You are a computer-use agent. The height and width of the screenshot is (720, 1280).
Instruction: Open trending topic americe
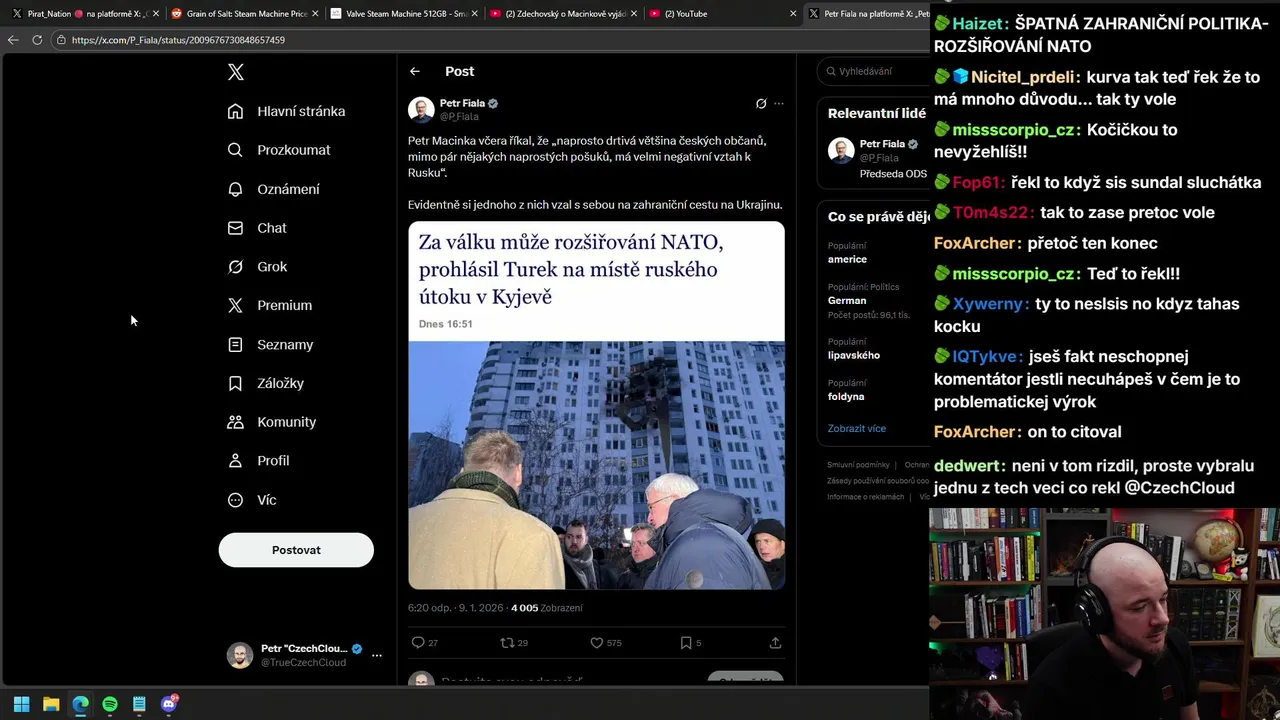point(847,259)
